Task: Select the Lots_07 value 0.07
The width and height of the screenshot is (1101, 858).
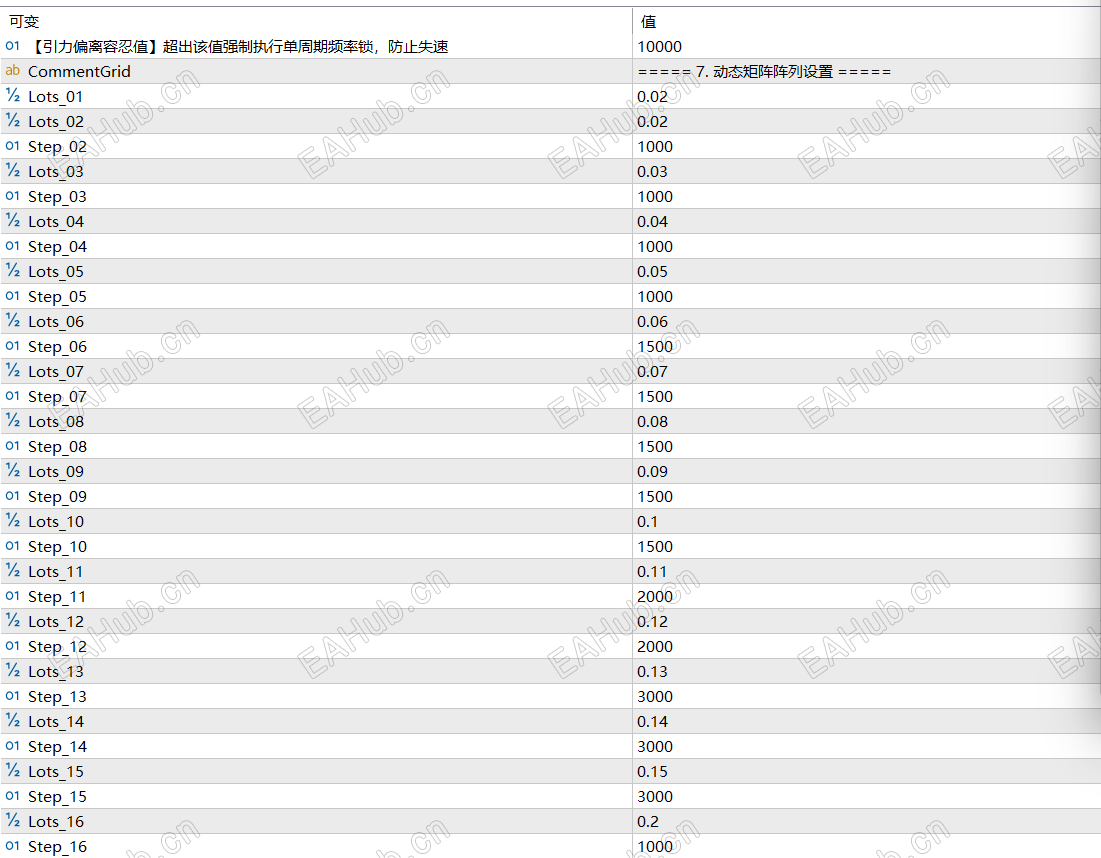Action: point(652,371)
